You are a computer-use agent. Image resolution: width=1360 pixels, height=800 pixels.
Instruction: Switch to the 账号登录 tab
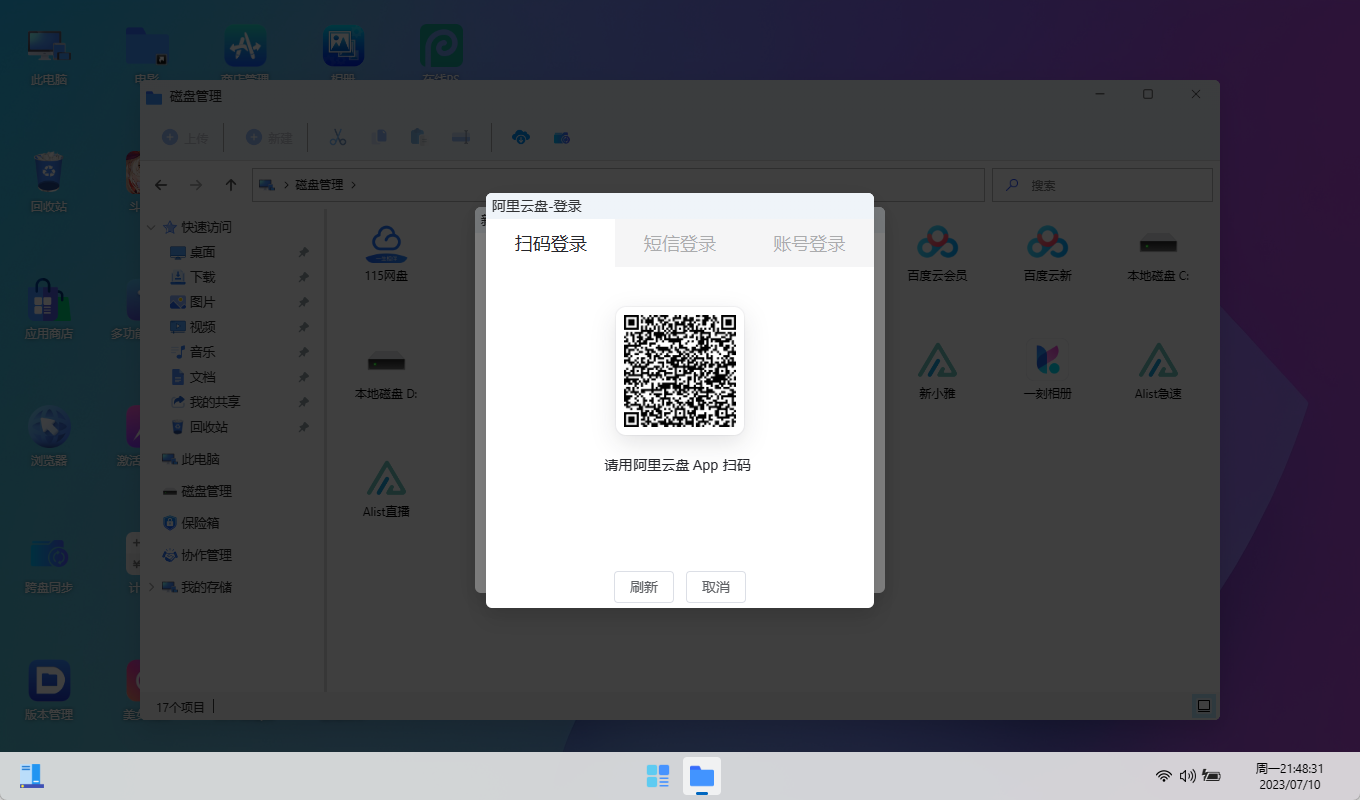click(808, 243)
